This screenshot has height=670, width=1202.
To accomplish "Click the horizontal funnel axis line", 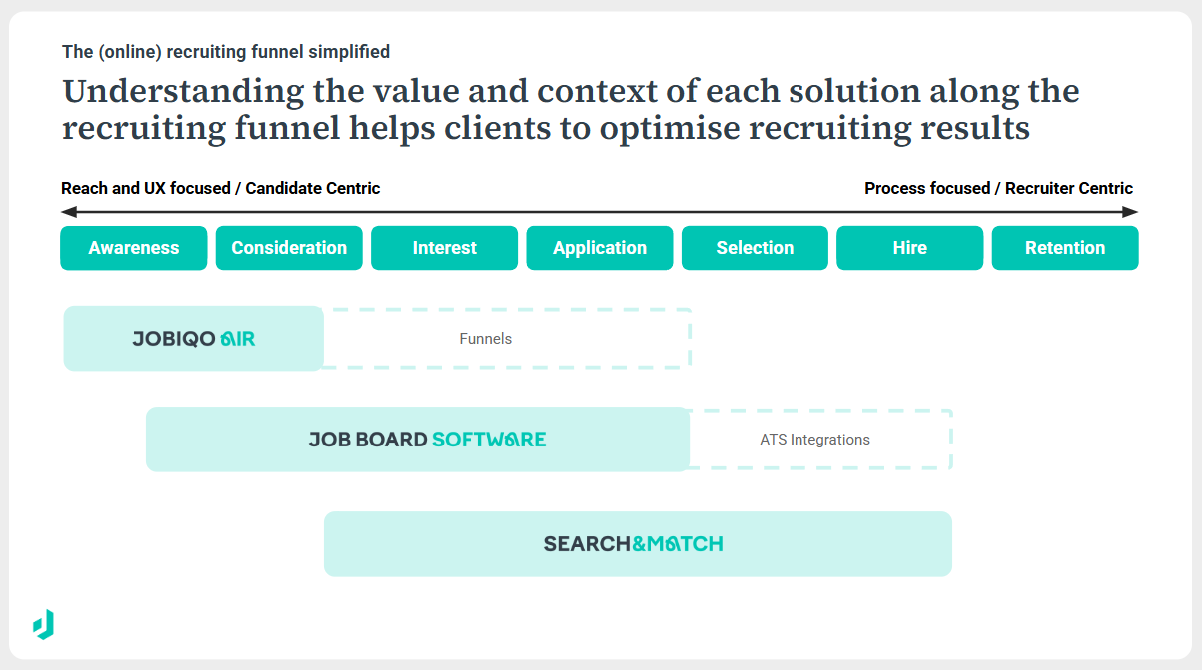I will pos(600,212).
